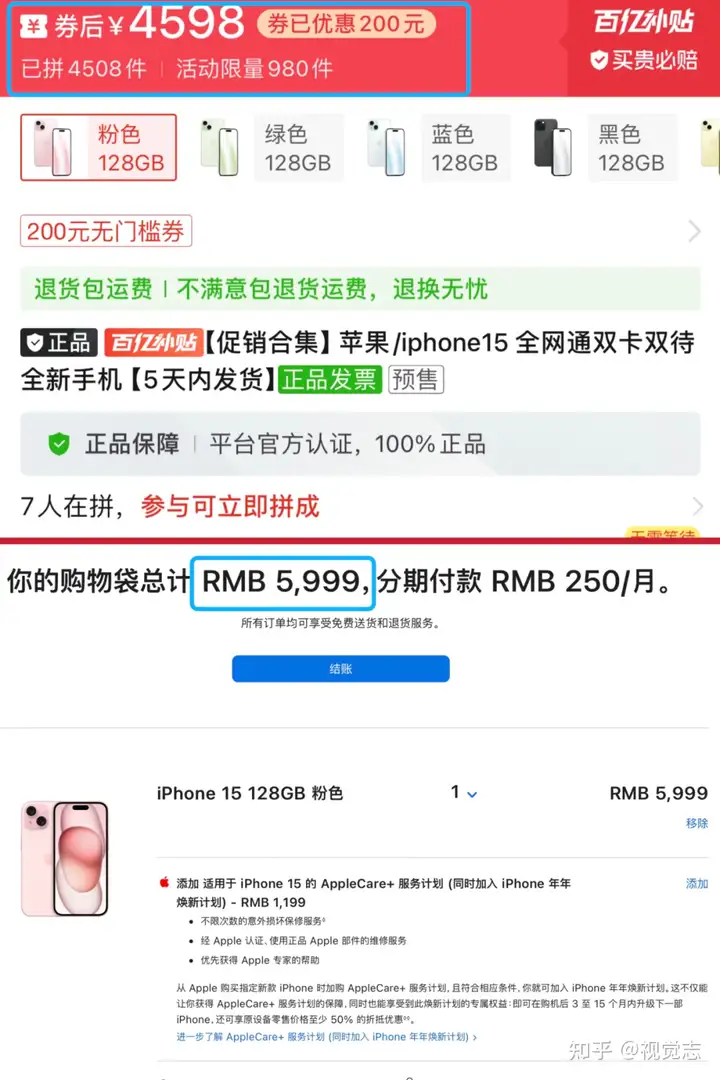This screenshot has height=1080, width=720.
Task: Click the blue 结账 checkout button
Action: click(x=341, y=669)
